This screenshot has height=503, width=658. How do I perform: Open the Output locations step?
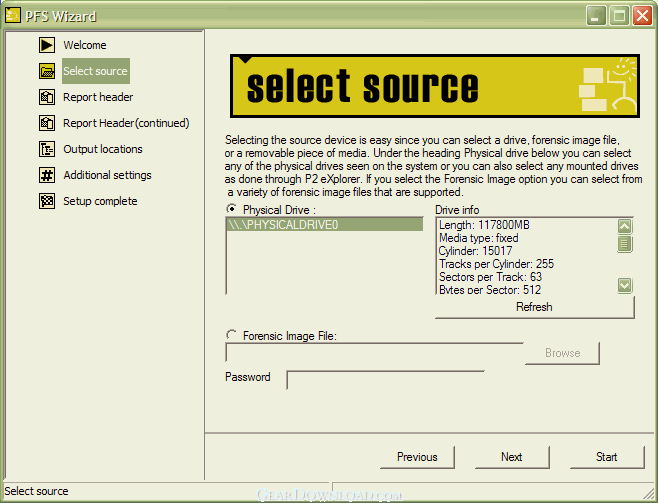pyautogui.click(x=103, y=149)
